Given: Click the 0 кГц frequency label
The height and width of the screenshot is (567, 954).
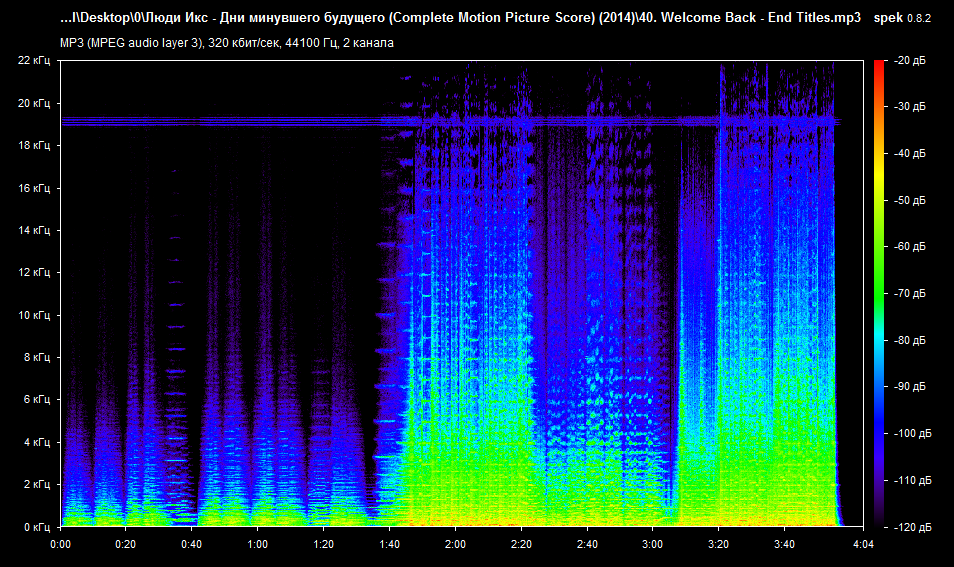Looking at the screenshot, I should (36, 526).
